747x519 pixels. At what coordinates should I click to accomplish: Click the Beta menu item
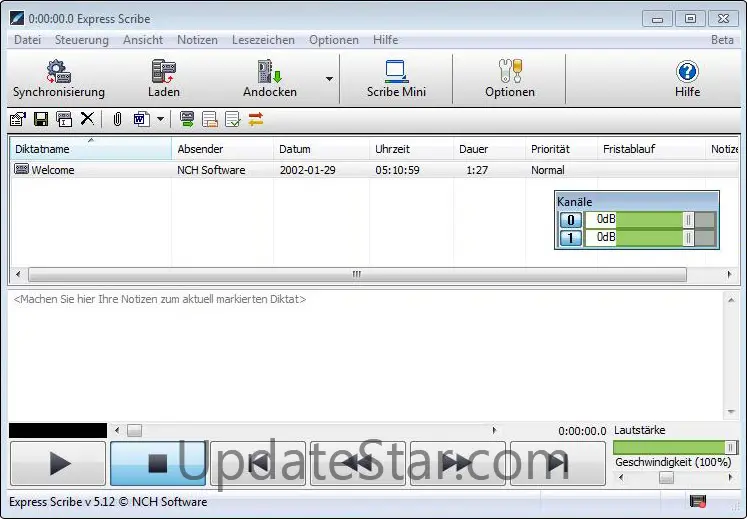pos(722,40)
